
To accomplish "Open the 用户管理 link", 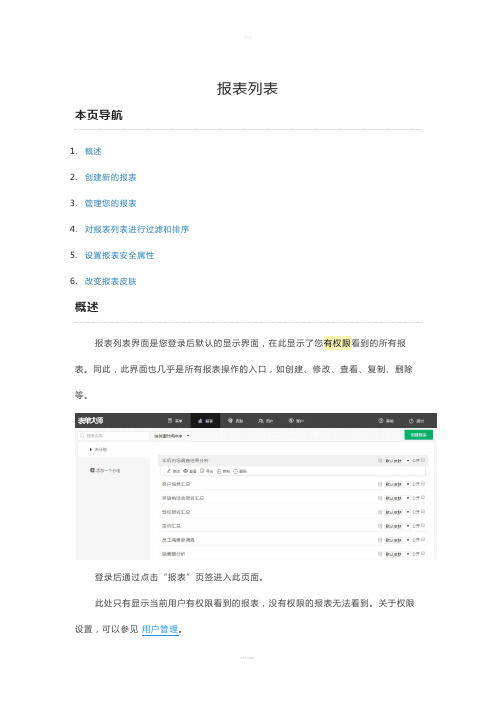I will point(160,629).
